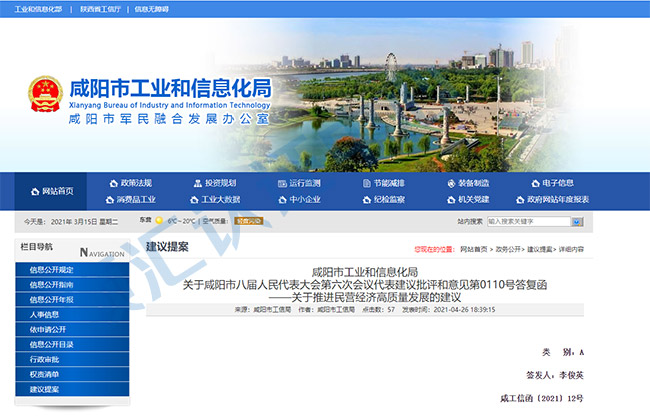Open 权责清单 in the sidebar
Screen dimensions: 650x418
(x=72, y=374)
